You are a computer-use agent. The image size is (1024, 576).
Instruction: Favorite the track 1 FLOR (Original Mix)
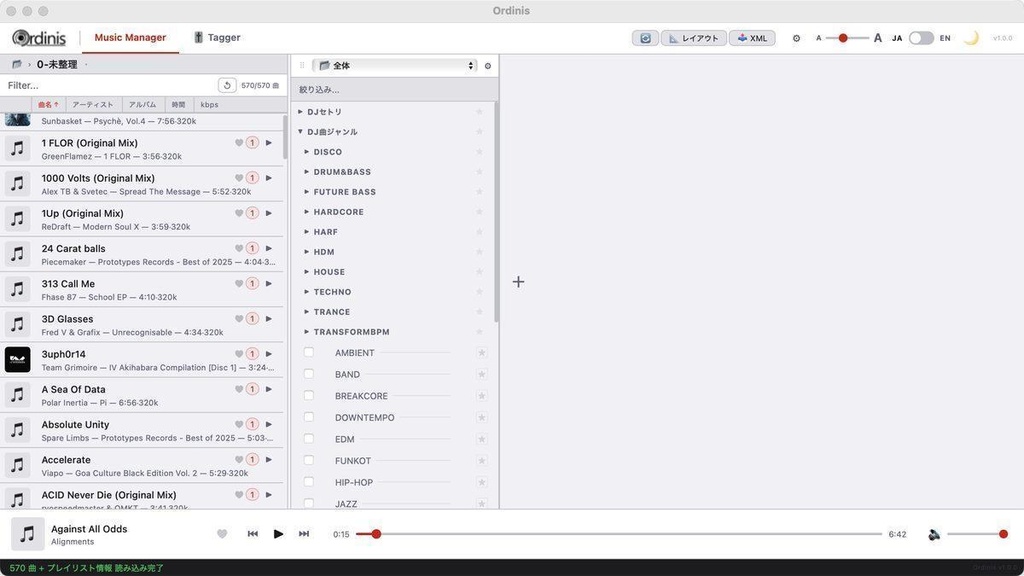(237, 142)
